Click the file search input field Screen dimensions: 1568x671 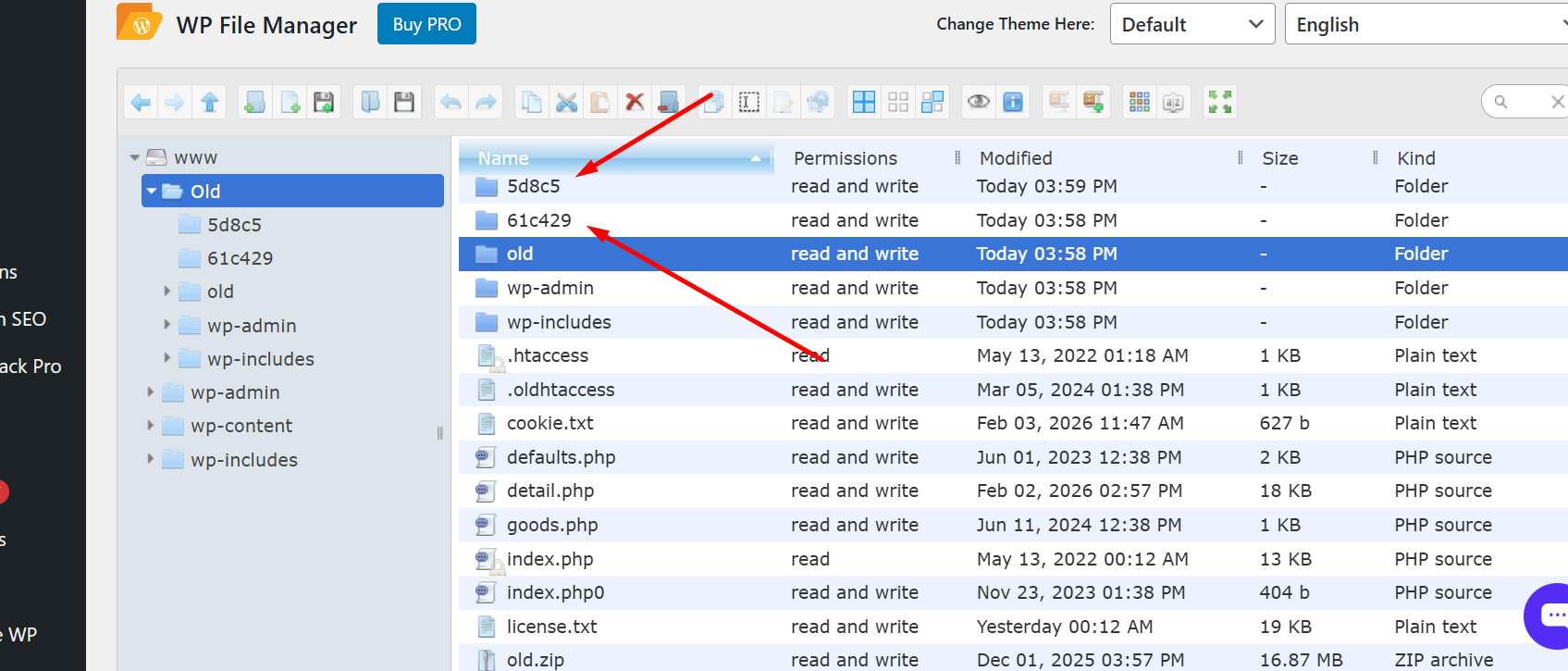click(1526, 102)
